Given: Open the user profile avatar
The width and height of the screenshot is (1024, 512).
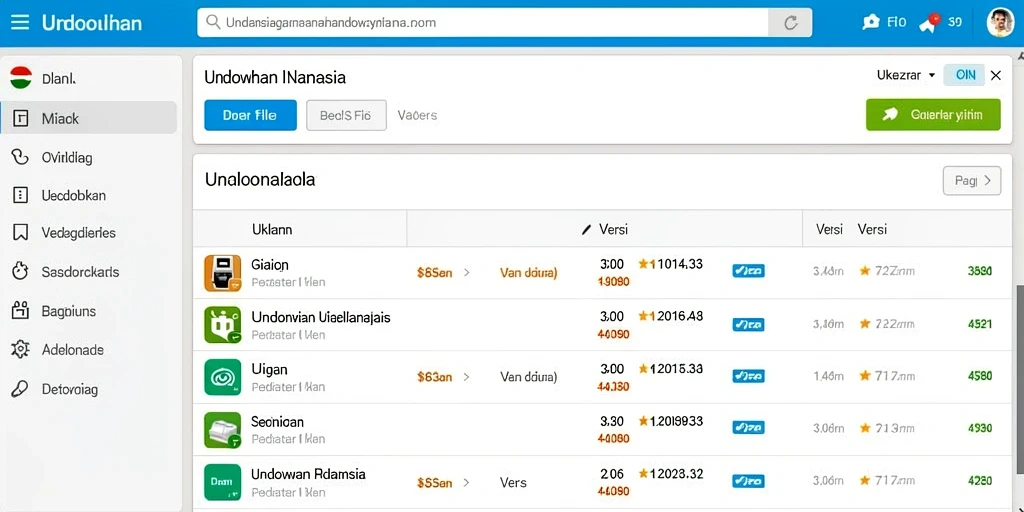Looking at the screenshot, I should pyautogui.click(x=1000, y=23).
